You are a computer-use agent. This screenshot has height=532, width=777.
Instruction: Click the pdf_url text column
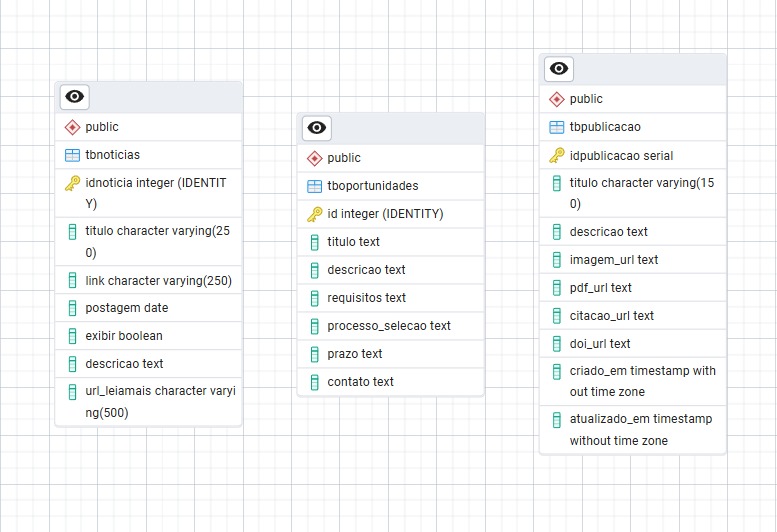(x=600, y=288)
